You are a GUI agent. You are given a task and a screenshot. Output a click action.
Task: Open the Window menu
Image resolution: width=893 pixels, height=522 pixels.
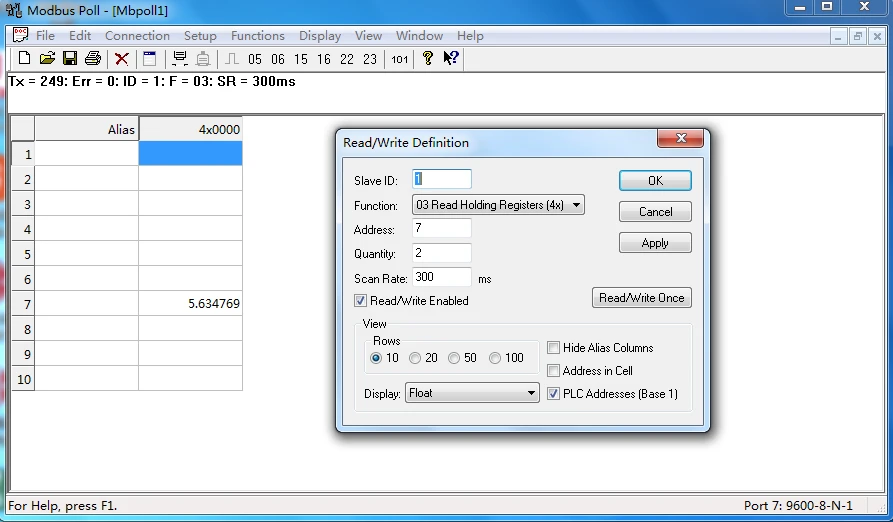click(x=419, y=35)
